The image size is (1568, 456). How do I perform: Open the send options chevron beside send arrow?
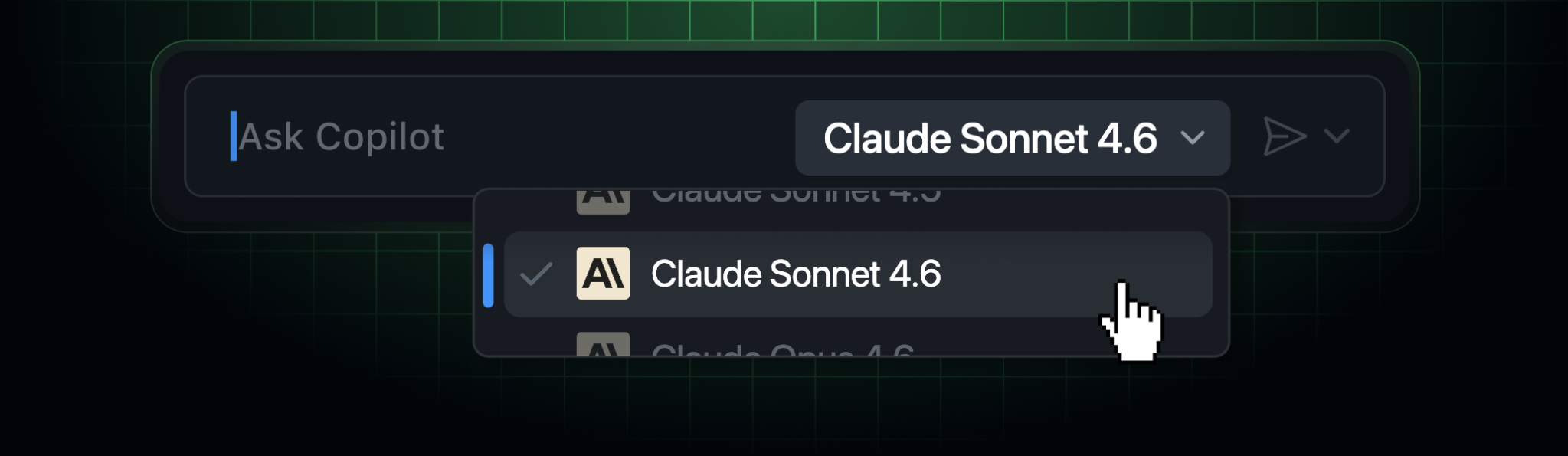(1337, 136)
